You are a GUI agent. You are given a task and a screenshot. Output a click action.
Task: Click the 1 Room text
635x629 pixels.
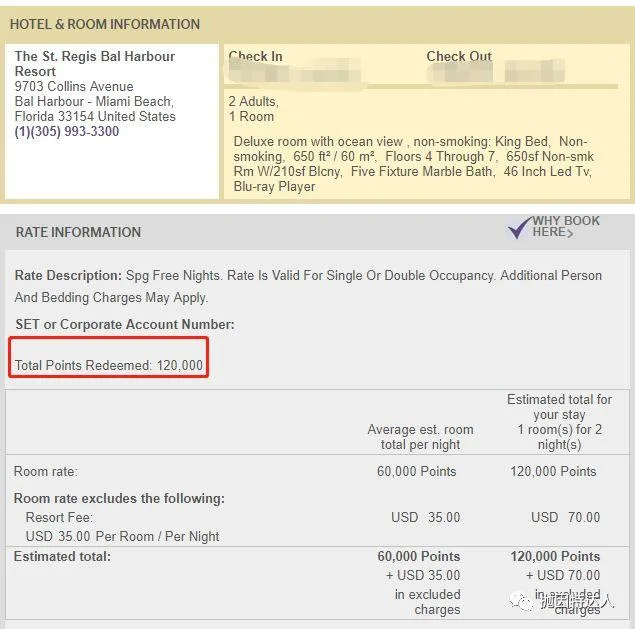pos(251,117)
